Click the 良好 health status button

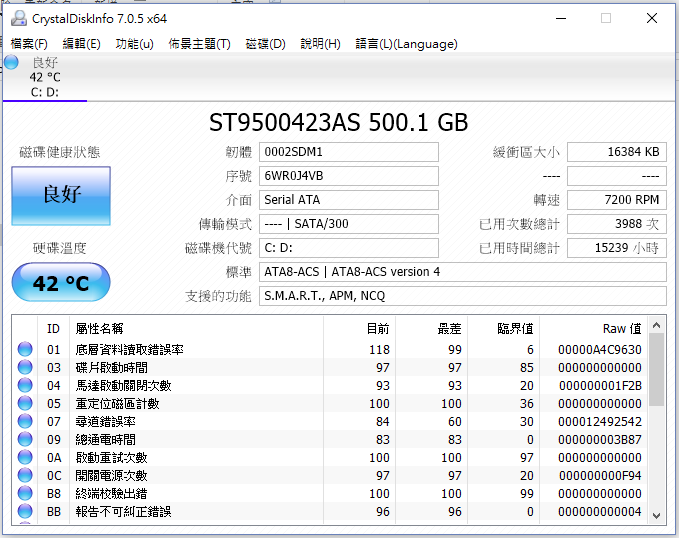tap(61, 196)
